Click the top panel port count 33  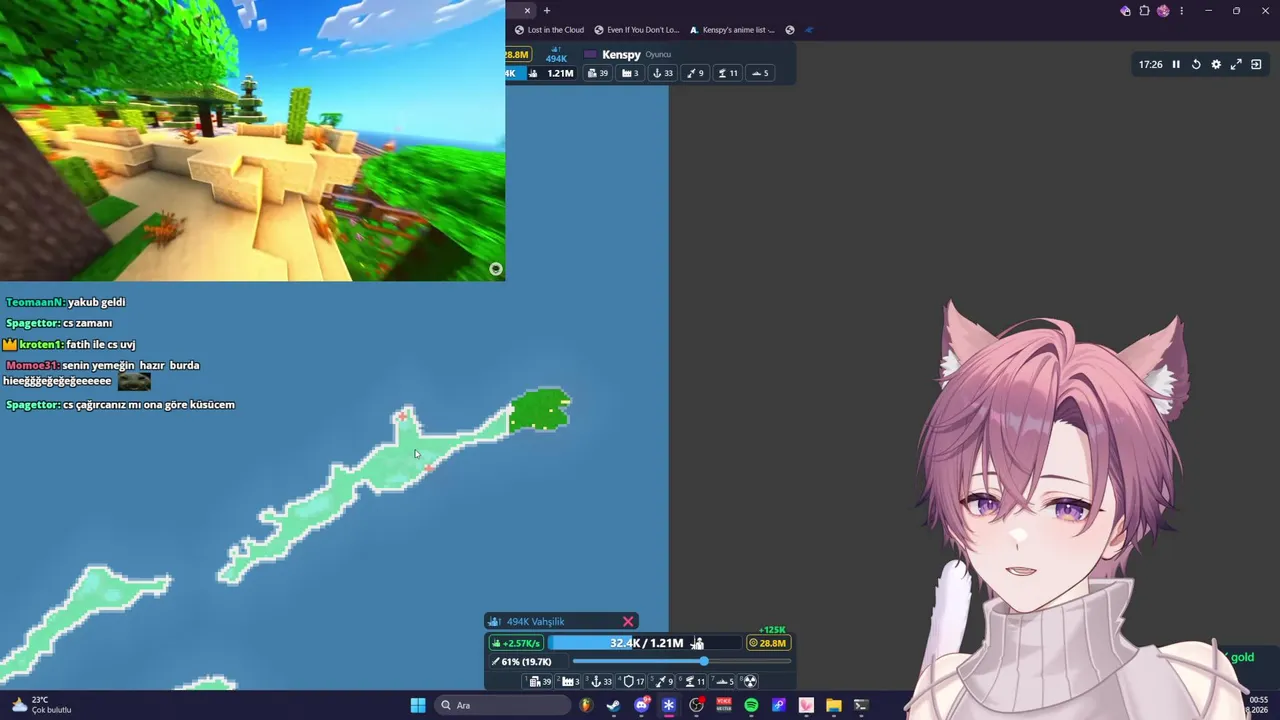coord(663,73)
